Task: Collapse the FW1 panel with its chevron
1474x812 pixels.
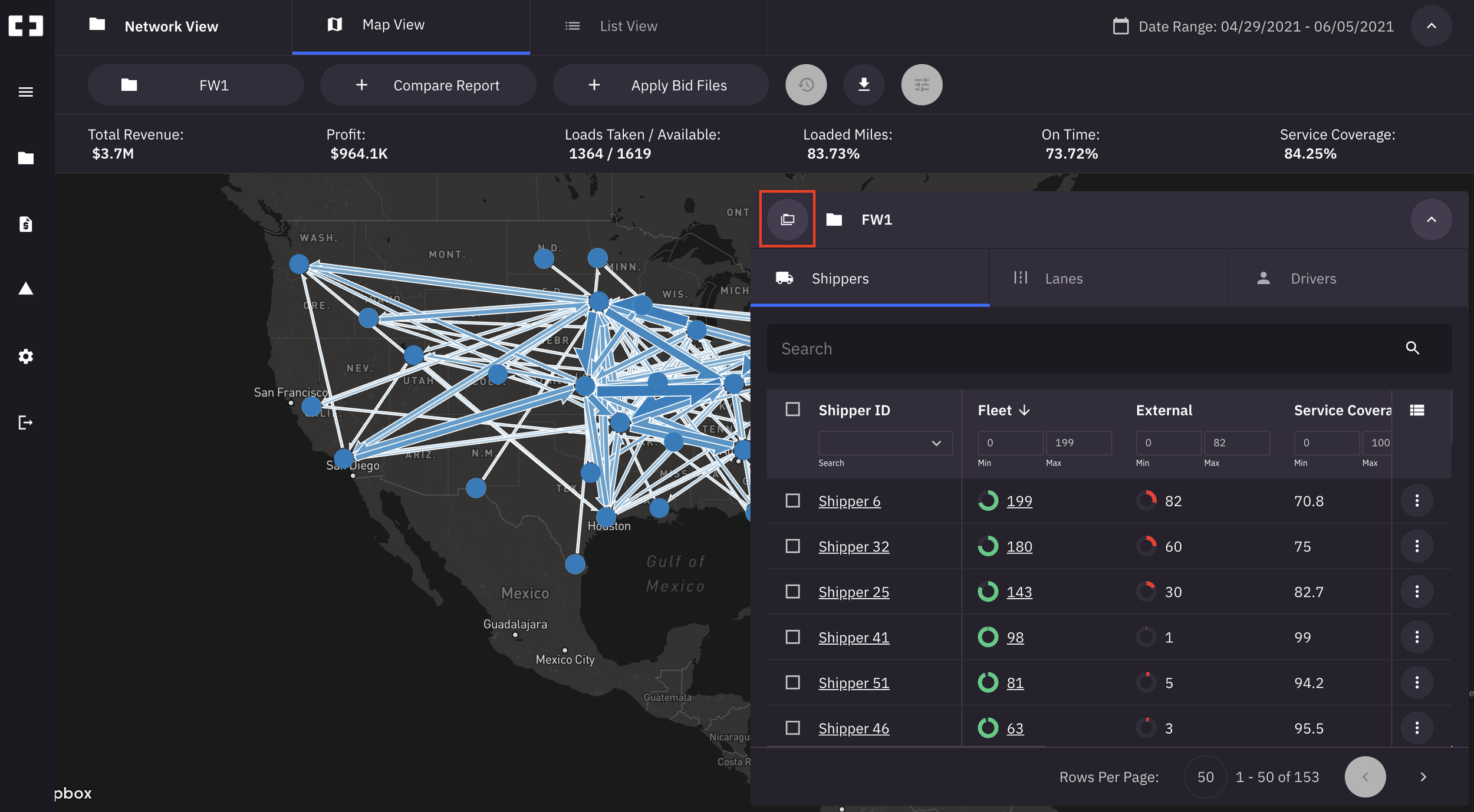Action: click(x=1432, y=219)
